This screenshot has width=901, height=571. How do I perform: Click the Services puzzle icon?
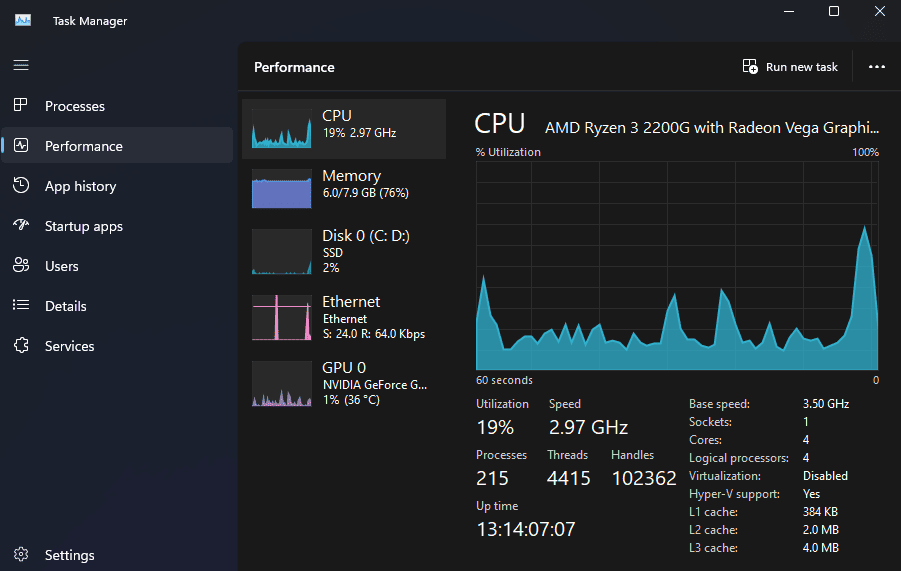tap(21, 345)
